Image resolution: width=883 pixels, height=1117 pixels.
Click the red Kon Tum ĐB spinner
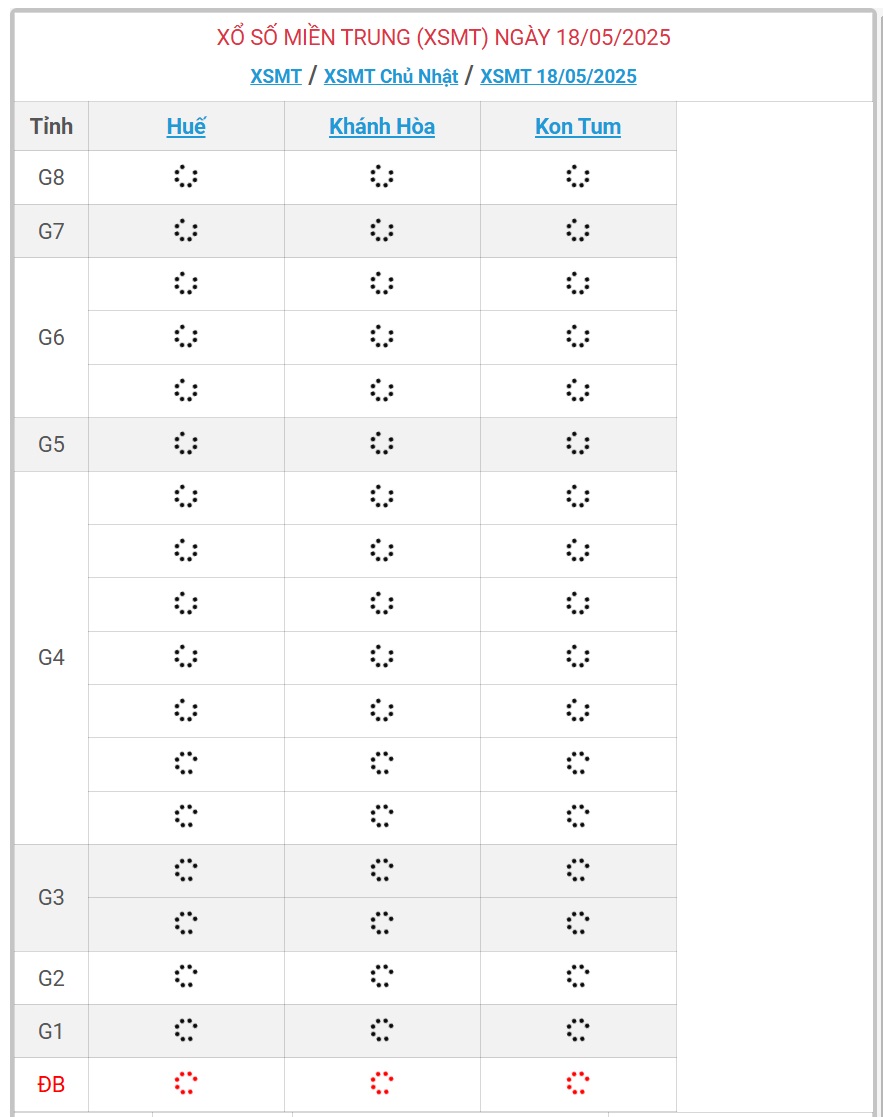[x=578, y=1083]
